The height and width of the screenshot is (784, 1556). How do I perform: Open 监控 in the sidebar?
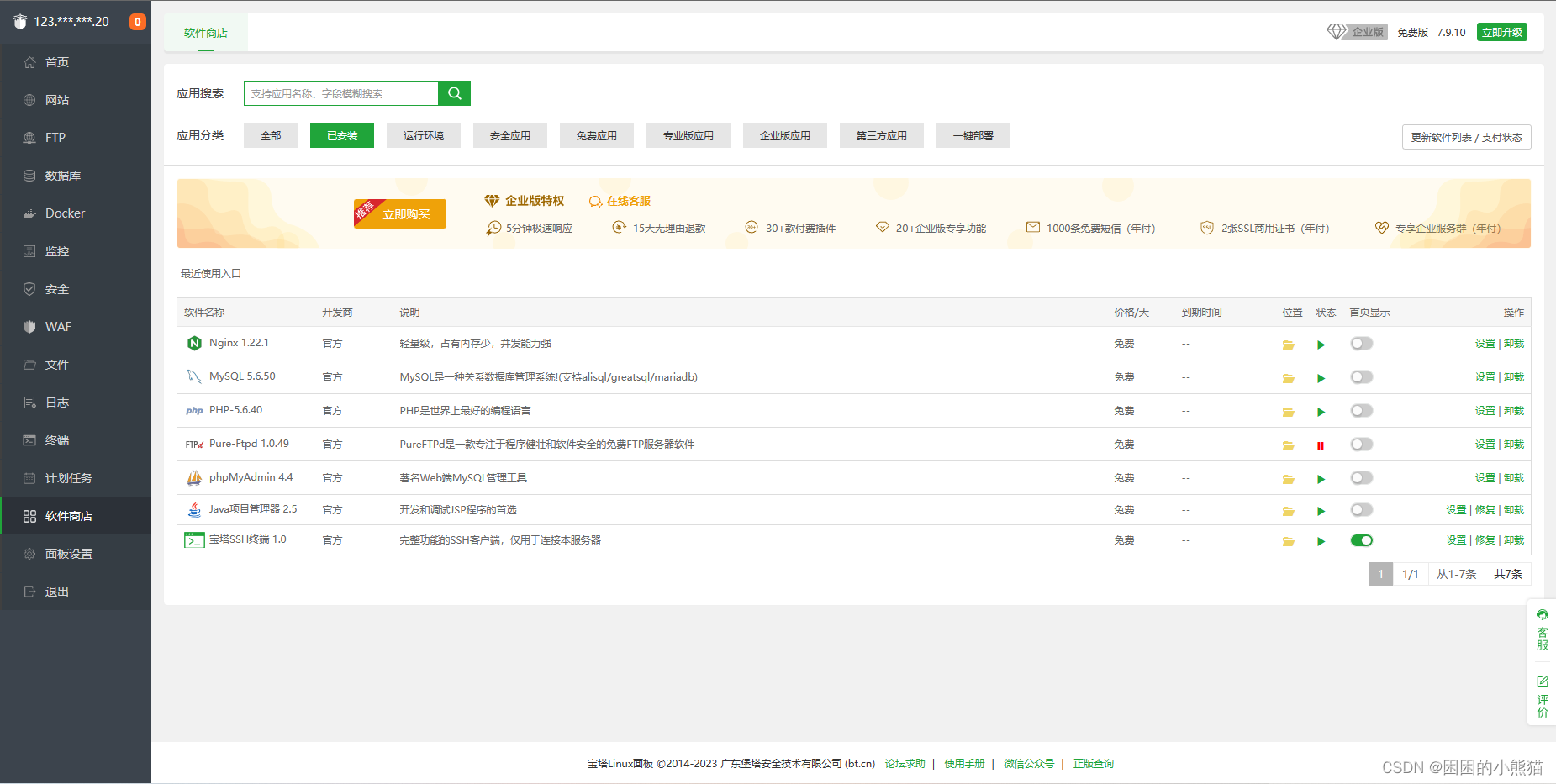76,251
